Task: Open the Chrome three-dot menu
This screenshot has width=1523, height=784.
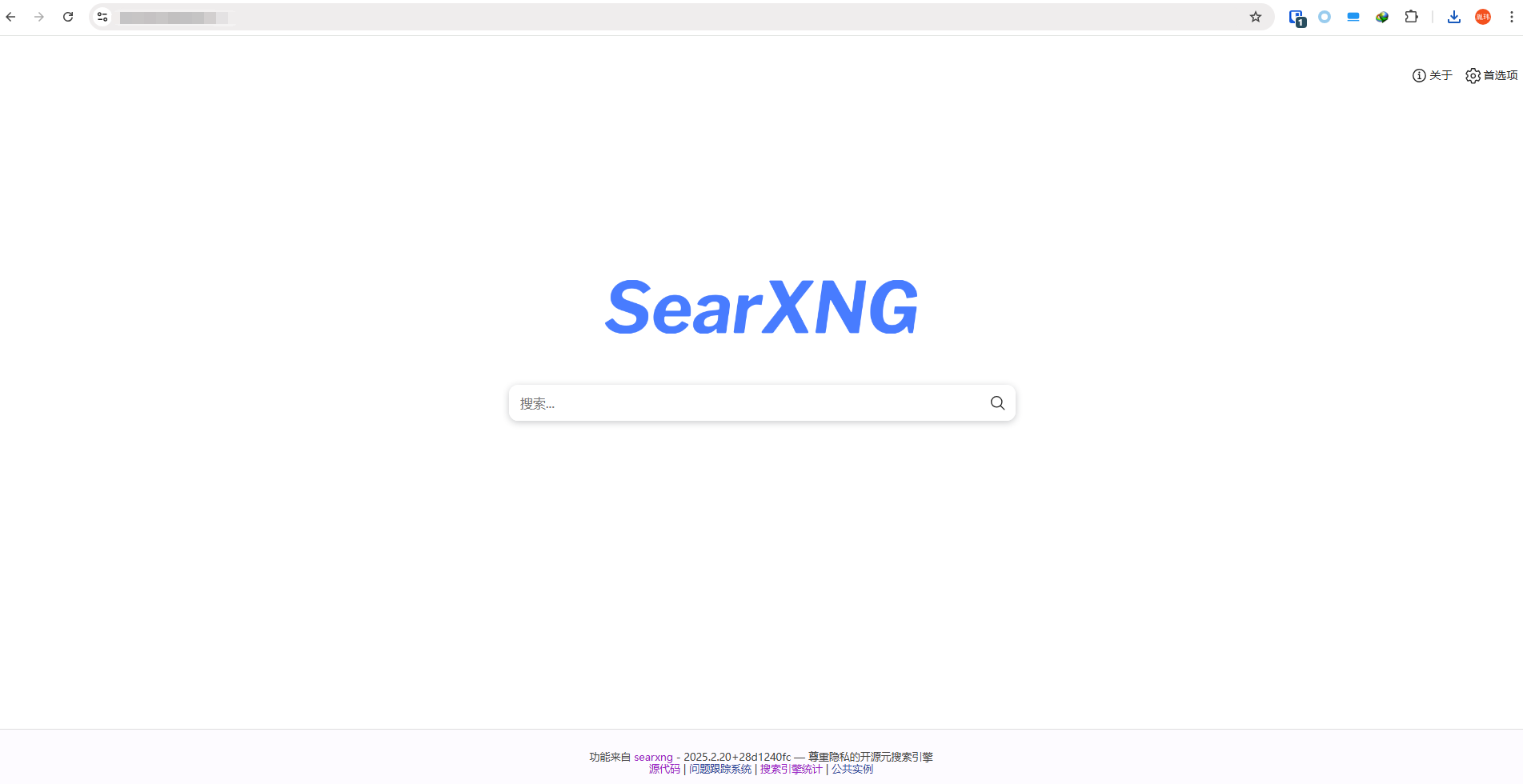Action: [1512, 16]
